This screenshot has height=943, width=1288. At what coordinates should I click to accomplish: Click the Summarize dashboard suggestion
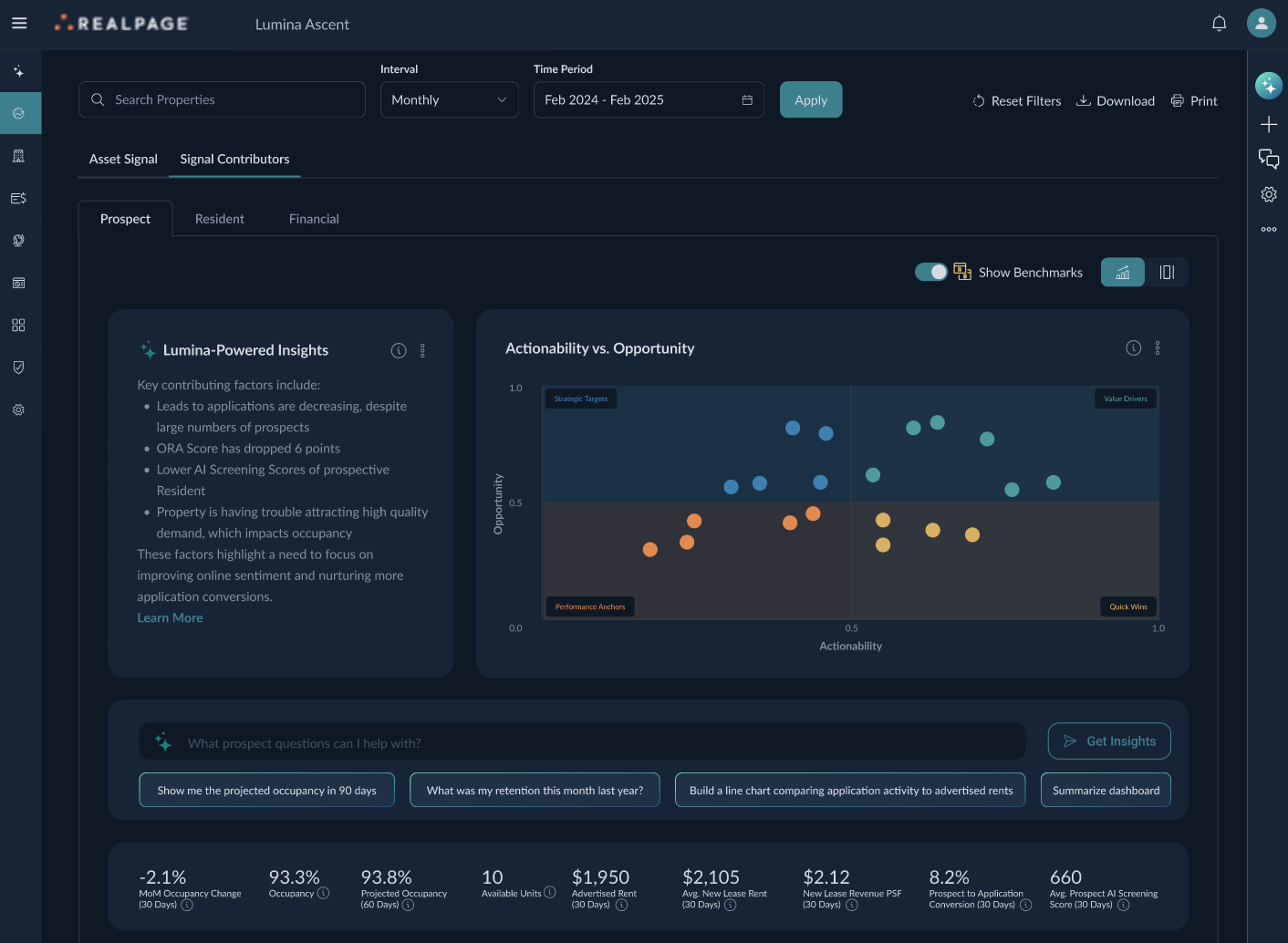1106,790
